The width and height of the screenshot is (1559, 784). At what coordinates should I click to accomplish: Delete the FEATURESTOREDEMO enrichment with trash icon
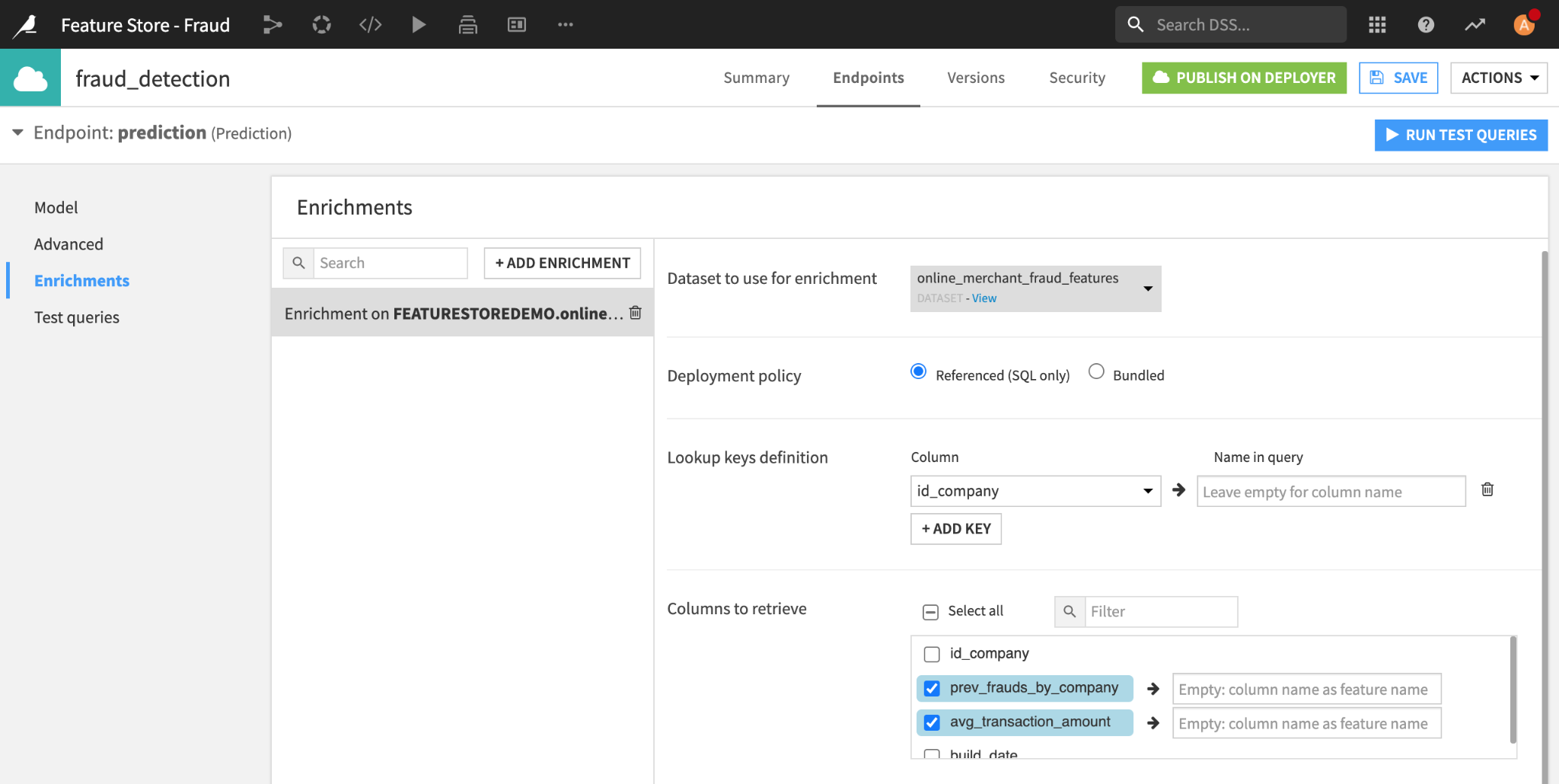click(x=636, y=313)
